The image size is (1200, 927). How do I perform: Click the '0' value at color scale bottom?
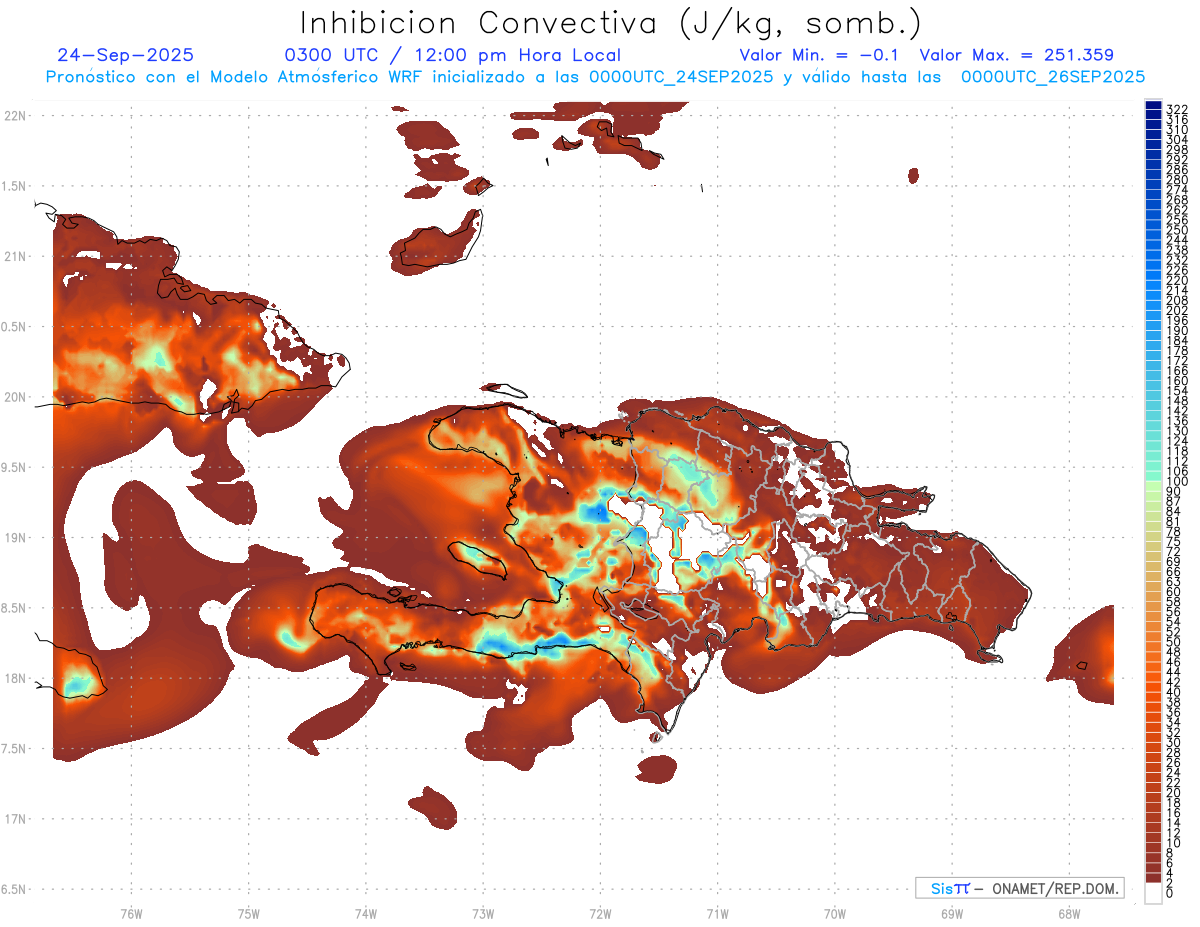pos(1170,892)
